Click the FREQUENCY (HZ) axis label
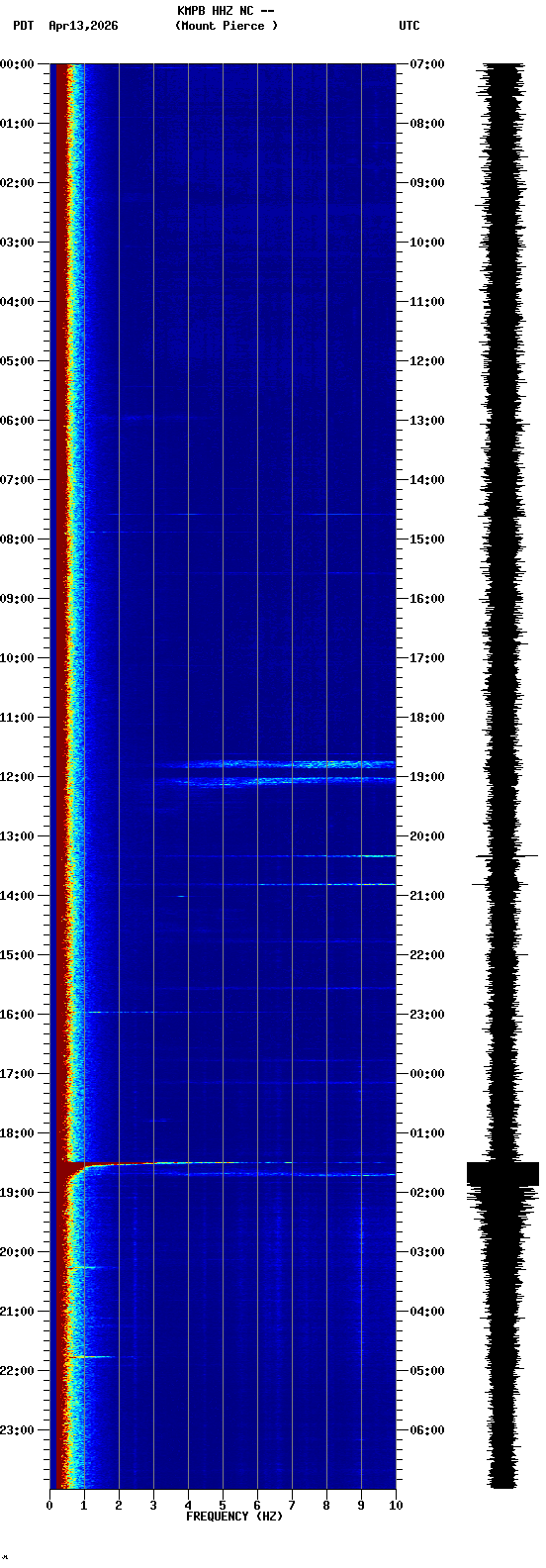546x1568 pixels. click(x=234, y=1517)
